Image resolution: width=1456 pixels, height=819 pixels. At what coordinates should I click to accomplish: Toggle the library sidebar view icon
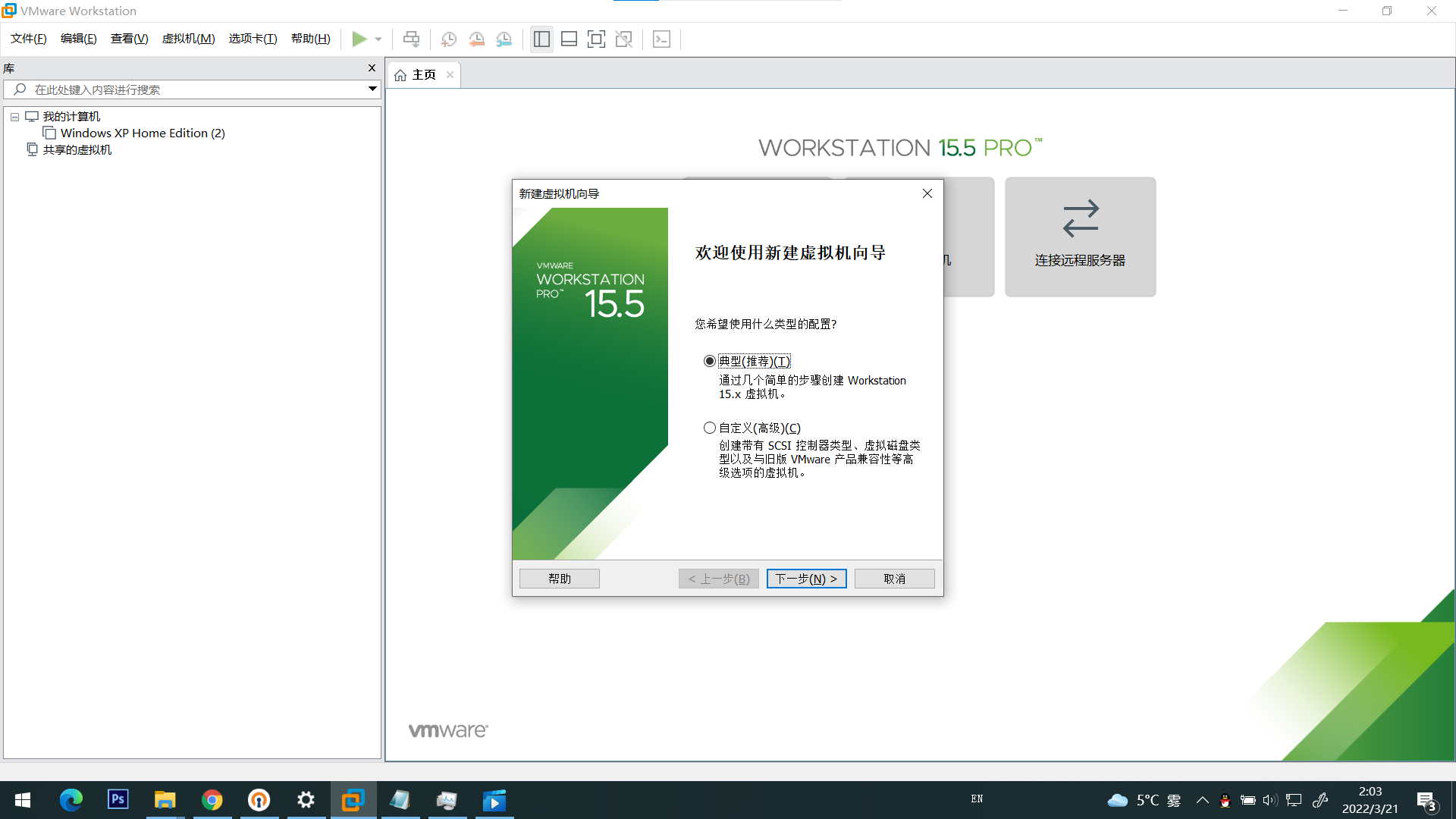tap(541, 39)
